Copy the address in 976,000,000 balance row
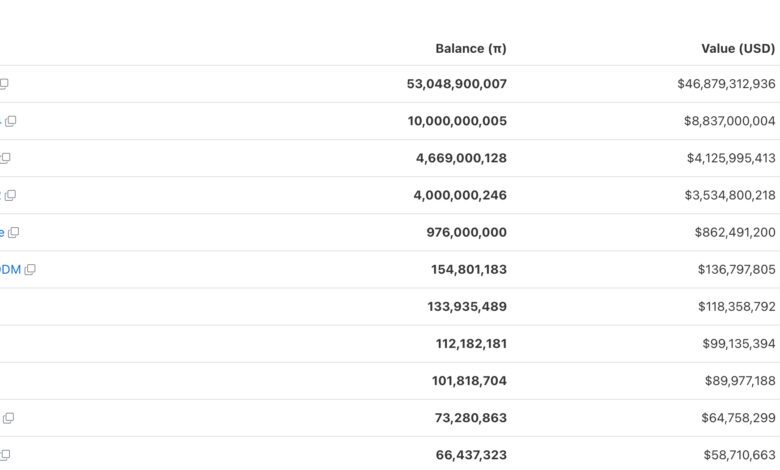The image size is (780, 470). coord(13,232)
